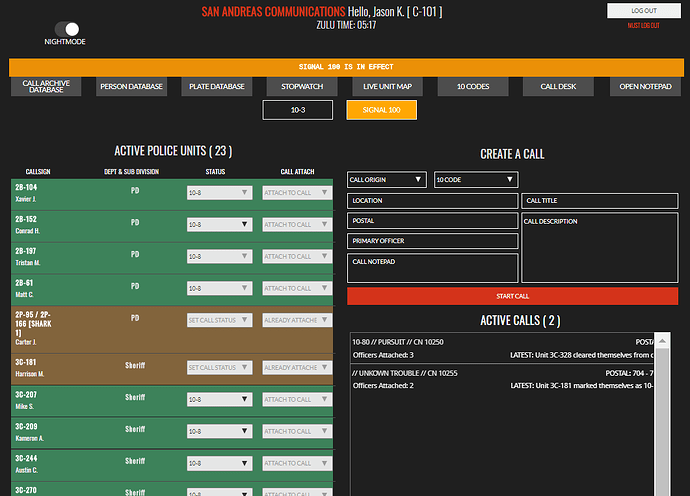
Task: Open the Unknown Trouble call CN 10255
Action: (x=502, y=379)
